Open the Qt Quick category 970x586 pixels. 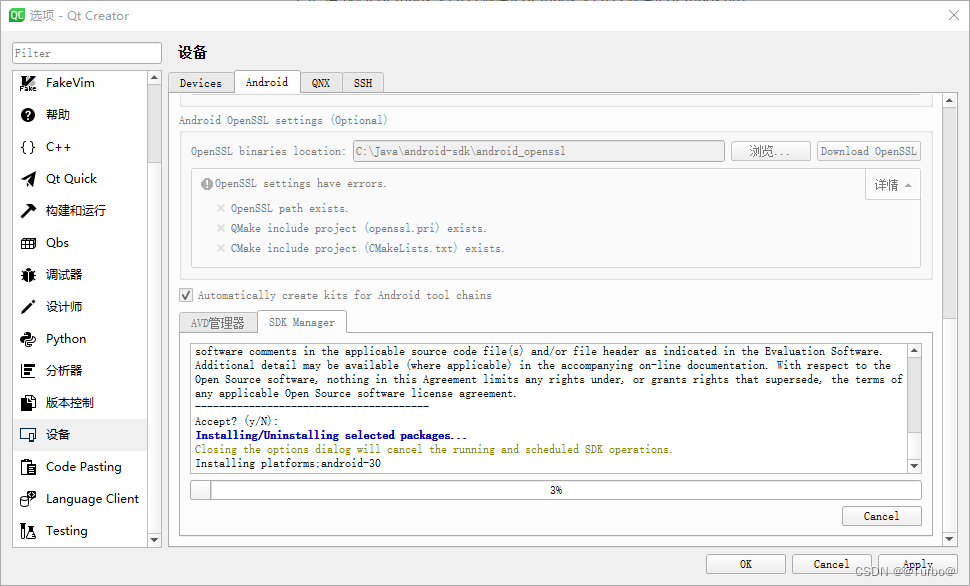[x=80, y=179]
